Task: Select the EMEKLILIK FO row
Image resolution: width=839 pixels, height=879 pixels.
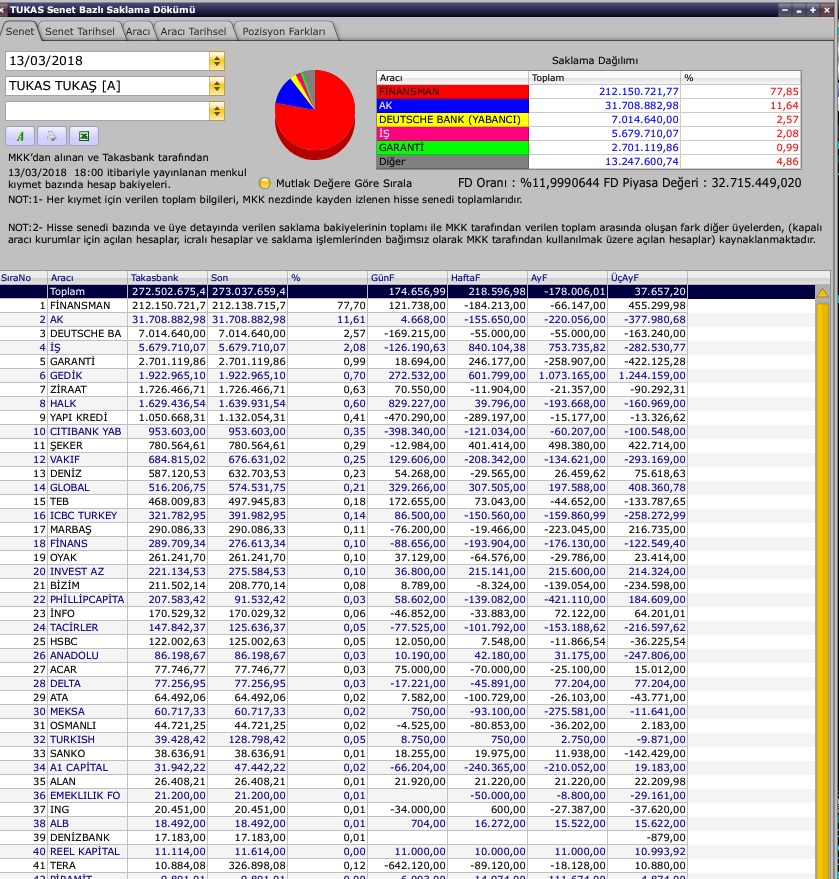Action: [407, 795]
